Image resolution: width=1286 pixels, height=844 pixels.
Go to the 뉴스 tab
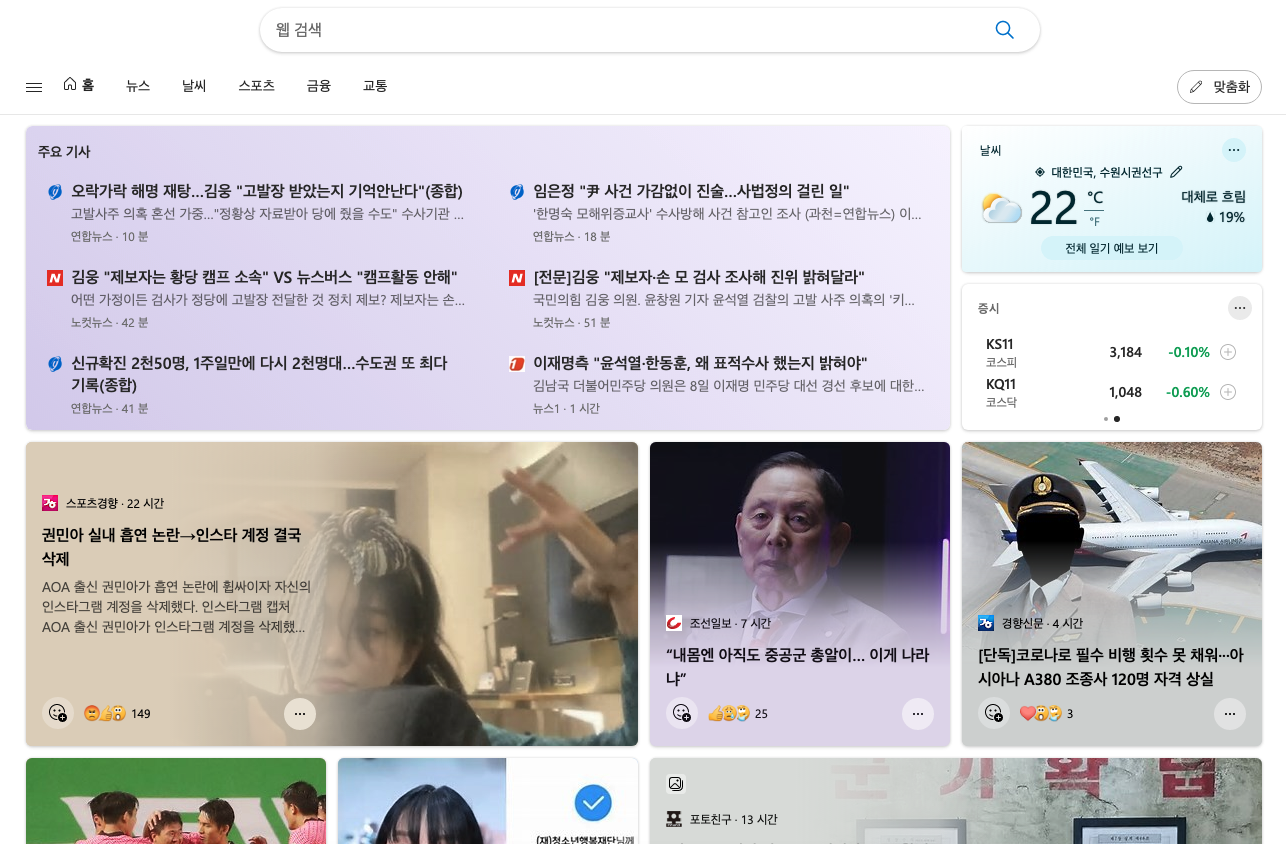point(138,86)
